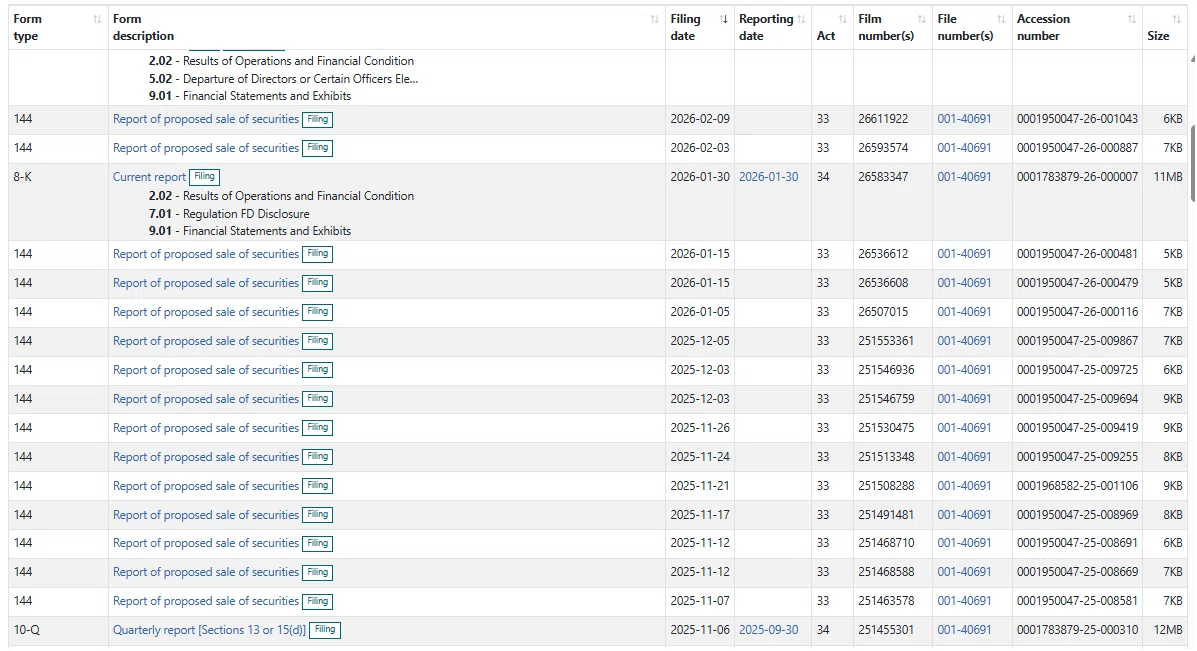Screen dimensions: 1197x651
Task: Select film number 251546759
Action: tap(886, 399)
